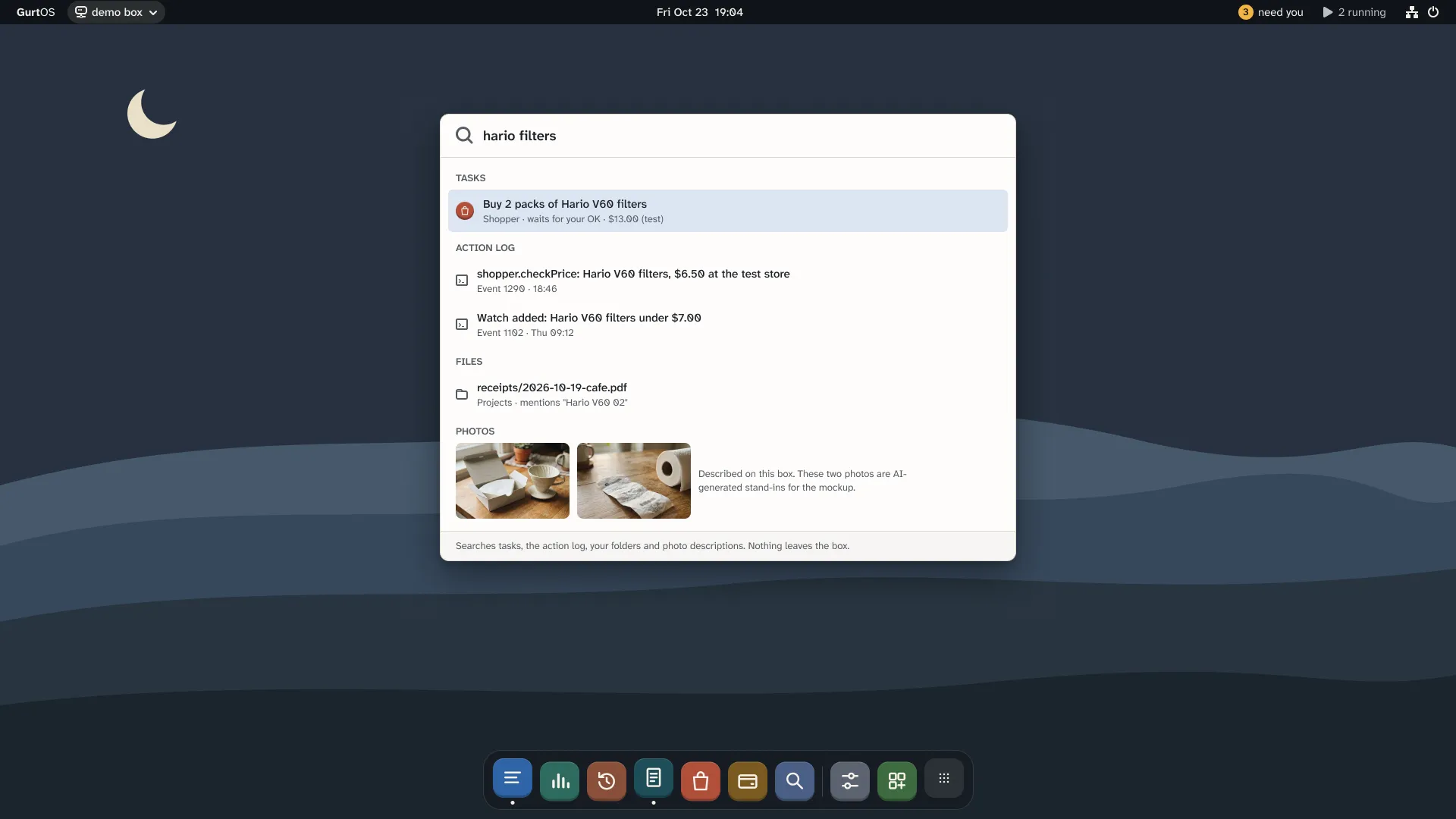Click the terminal icon beside shopper.checkPrice entry
The width and height of the screenshot is (1456, 819).
point(462,281)
